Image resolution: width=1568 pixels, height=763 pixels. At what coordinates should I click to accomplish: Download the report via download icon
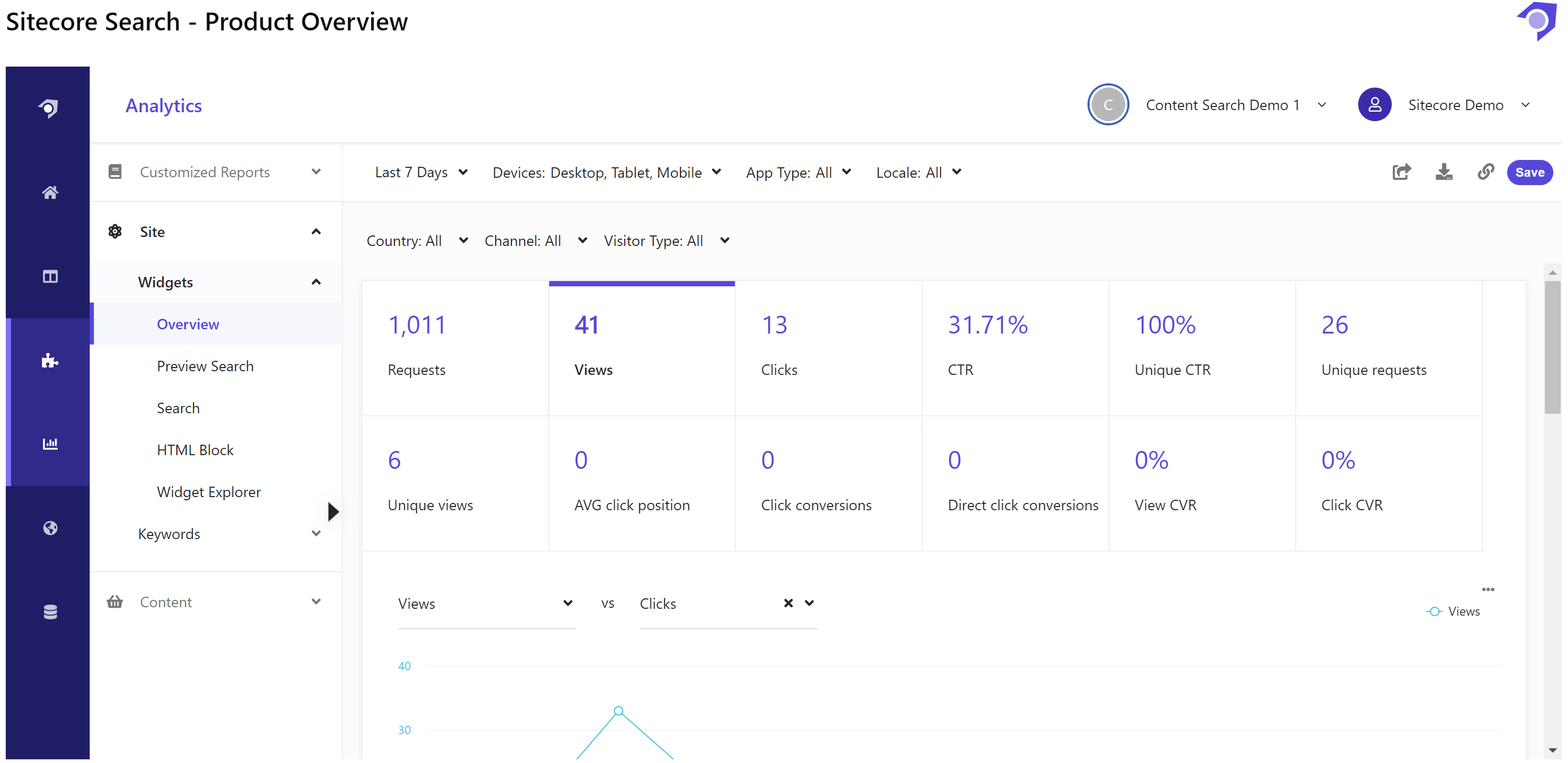tap(1443, 173)
